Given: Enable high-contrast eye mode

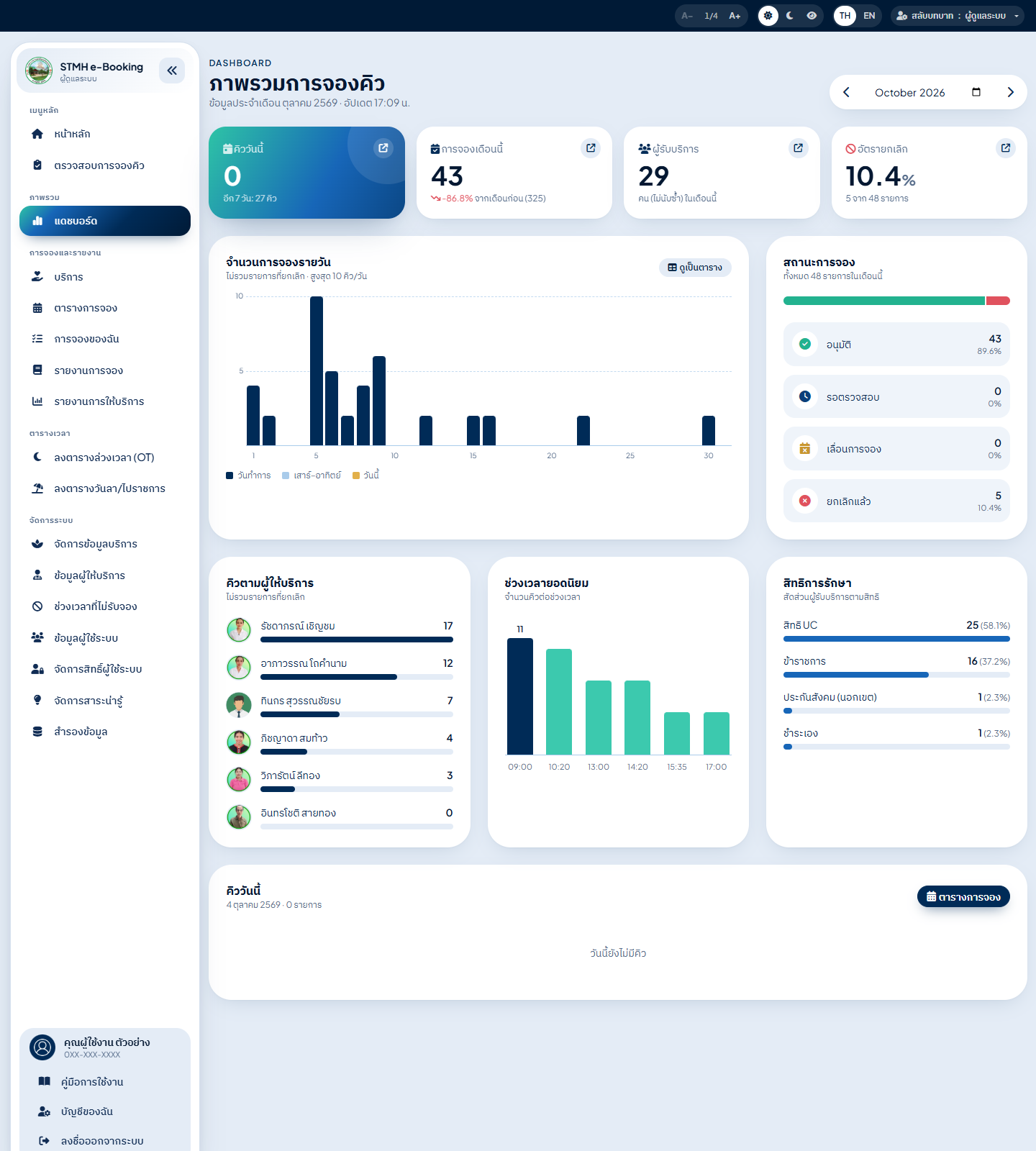Looking at the screenshot, I should (812, 16).
